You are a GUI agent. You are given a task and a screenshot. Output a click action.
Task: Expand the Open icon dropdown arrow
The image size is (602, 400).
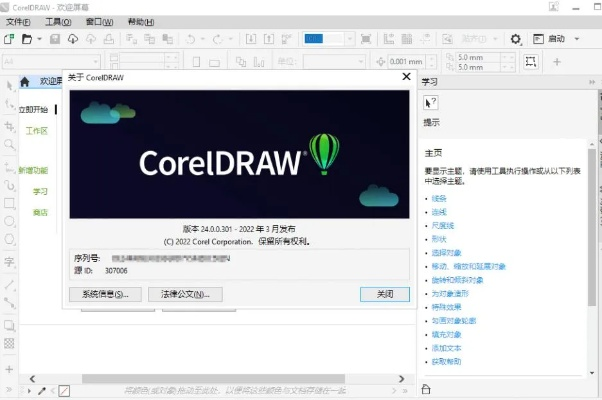[x=39, y=39]
